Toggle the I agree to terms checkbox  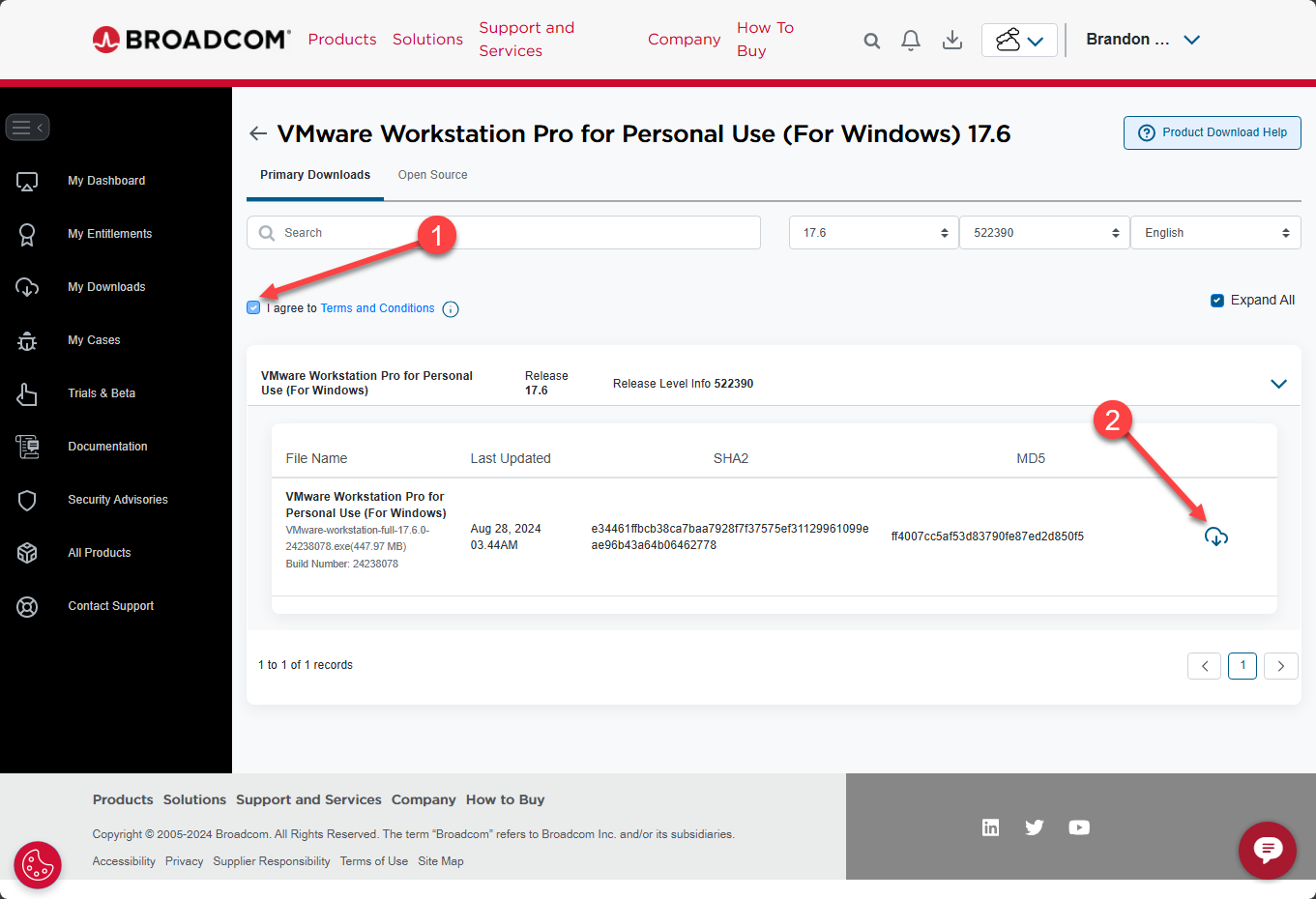[x=253, y=307]
